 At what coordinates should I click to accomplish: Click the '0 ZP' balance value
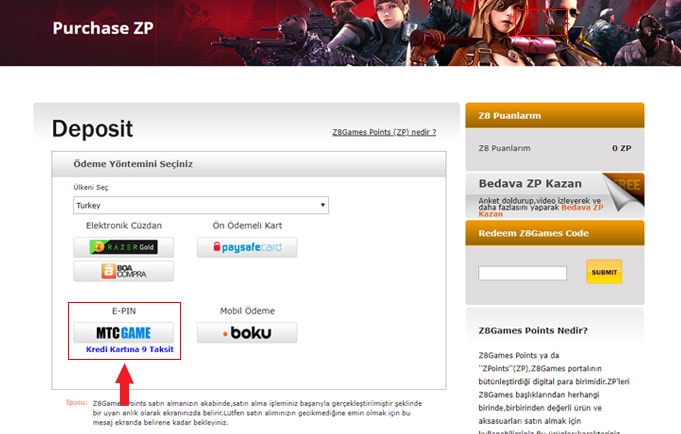621,148
